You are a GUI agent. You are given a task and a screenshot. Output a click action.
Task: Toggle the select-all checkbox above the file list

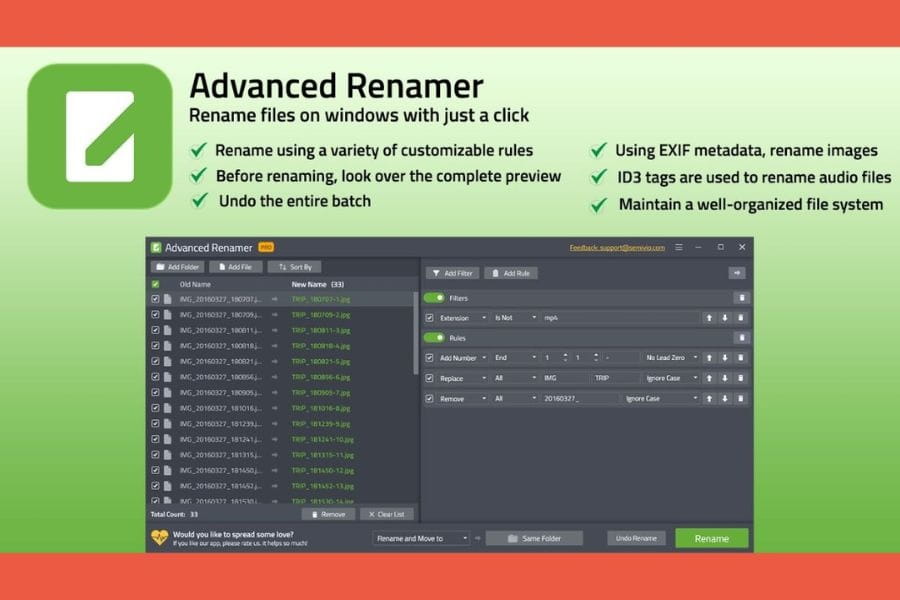tap(155, 284)
